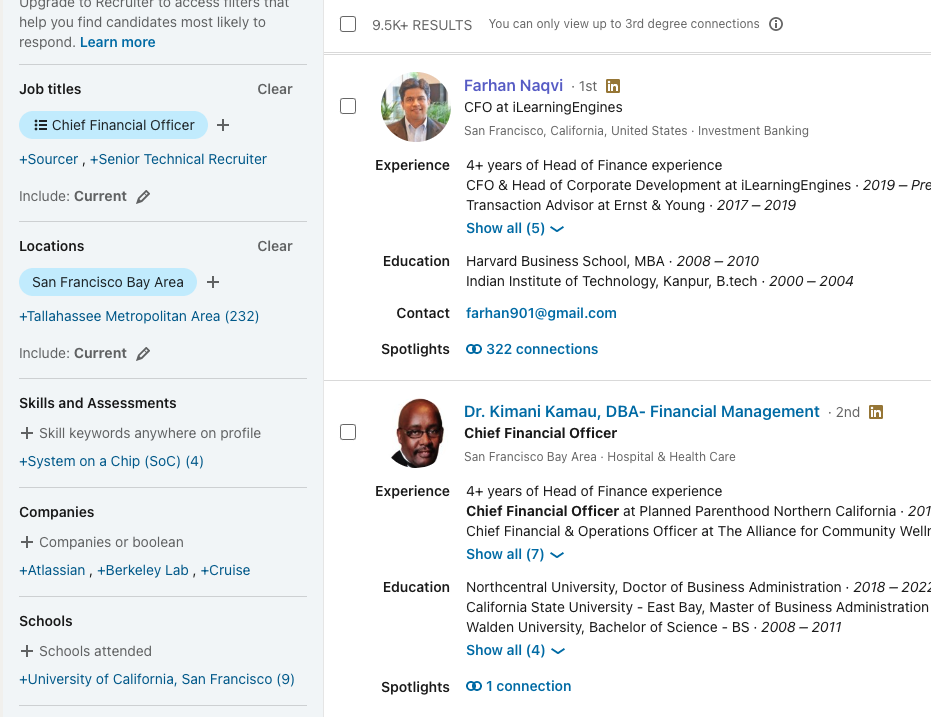Open the info icon about 3rd degree connections

(776, 24)
